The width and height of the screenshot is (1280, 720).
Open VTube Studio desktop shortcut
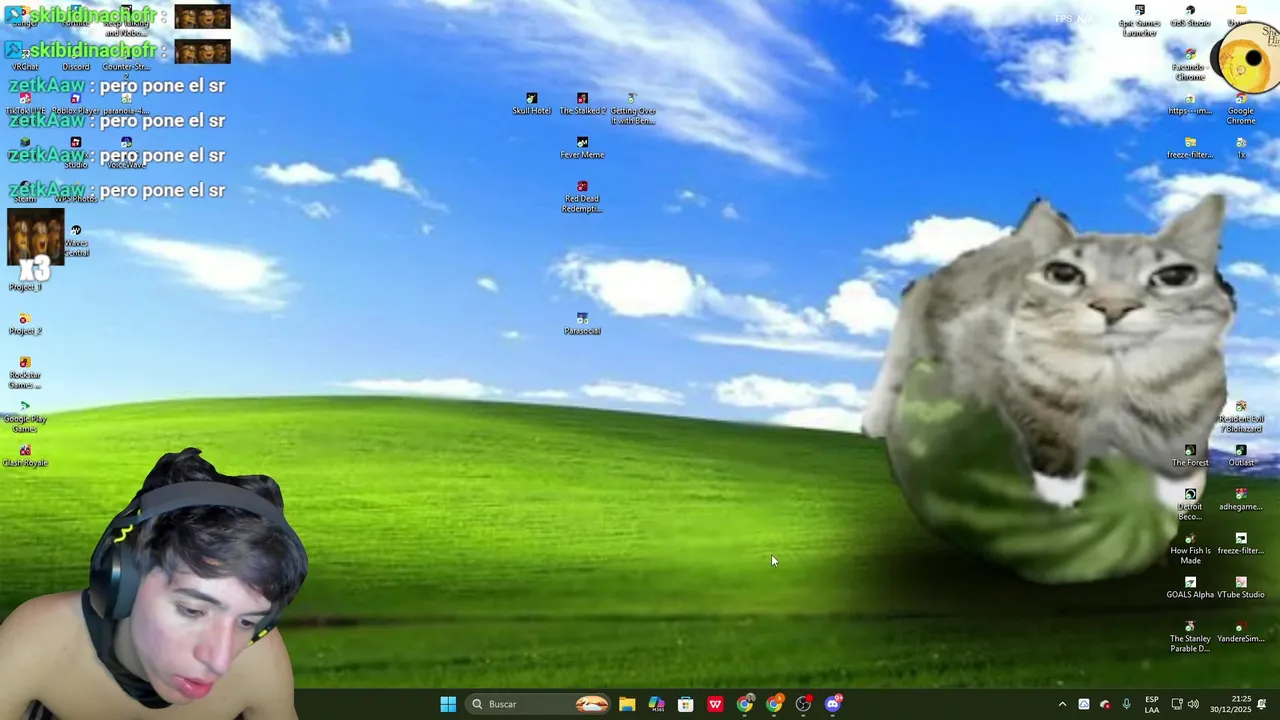pyautogui.click(x=1241, y=588)
